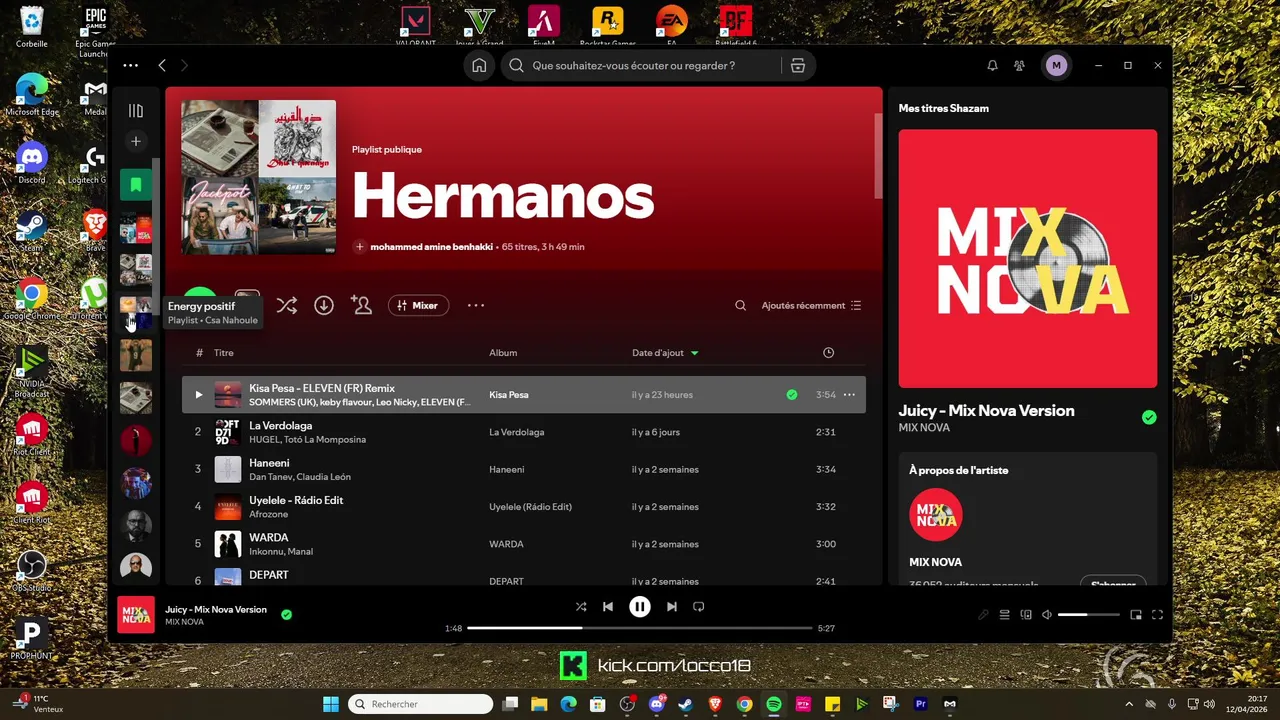Open the Hermanos playlist cover image
This screenshot has height=720, width=1280.
click(x=259, y=177)
